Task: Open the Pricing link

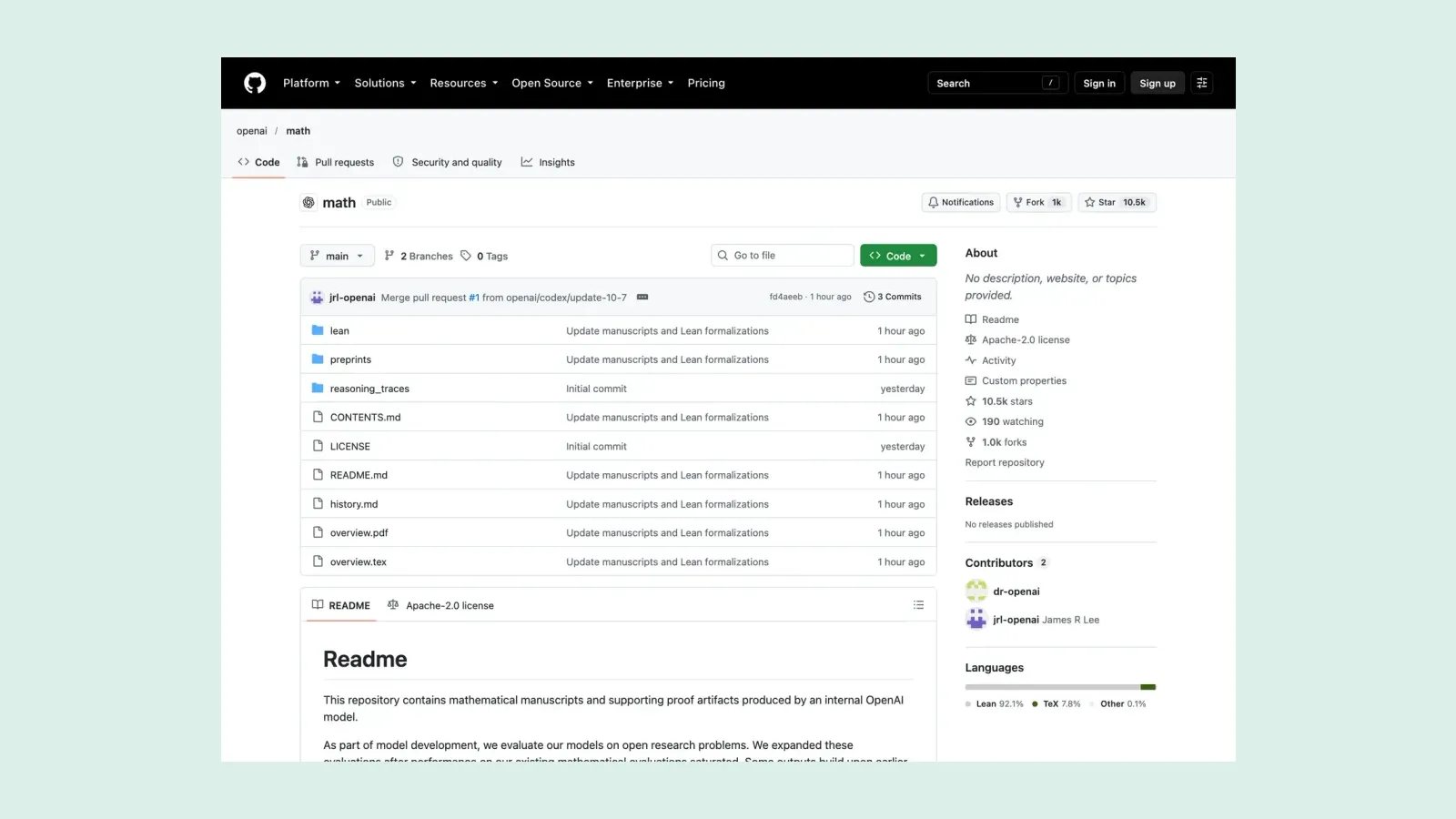Action: 706,83
